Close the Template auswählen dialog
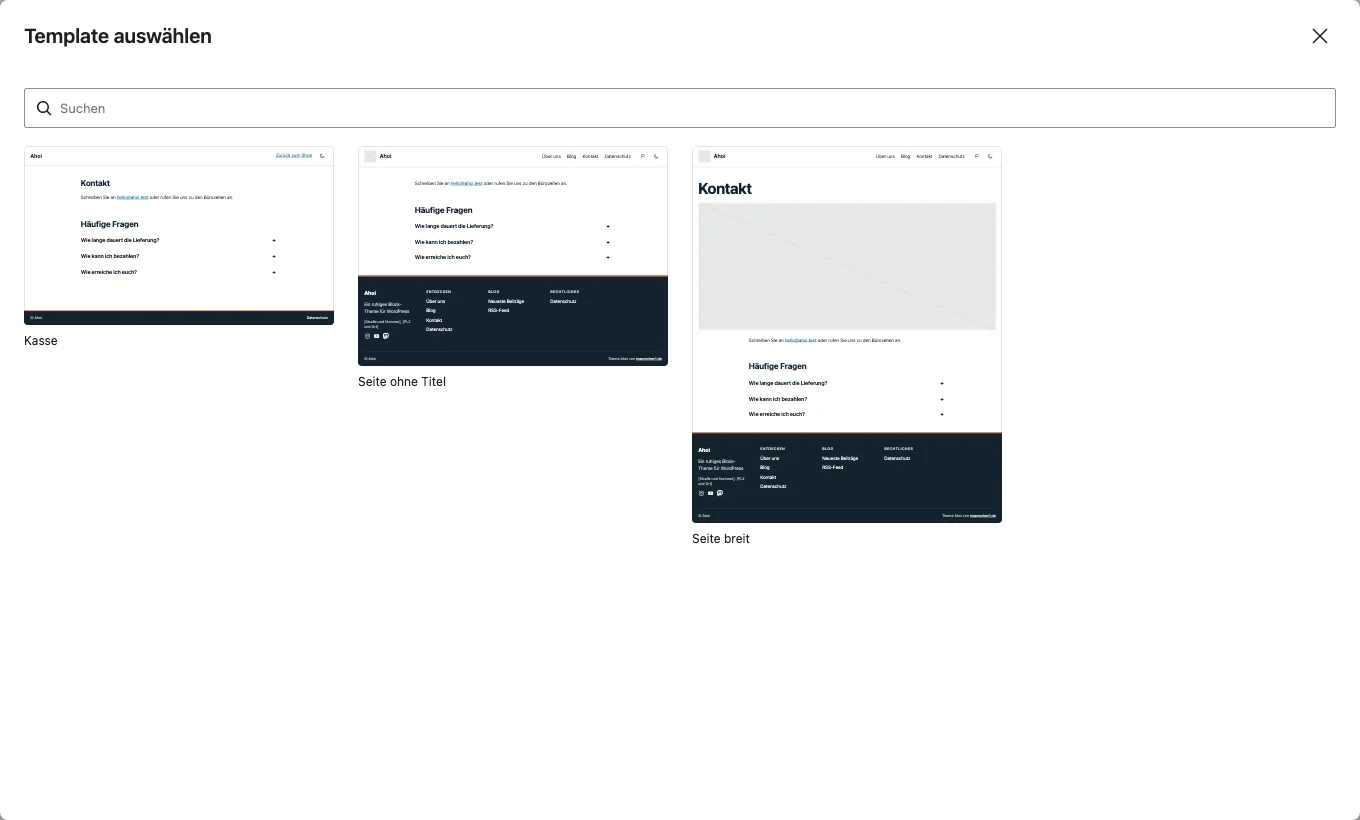Viewport: 1360px width, 820px height. (1320, 36)
